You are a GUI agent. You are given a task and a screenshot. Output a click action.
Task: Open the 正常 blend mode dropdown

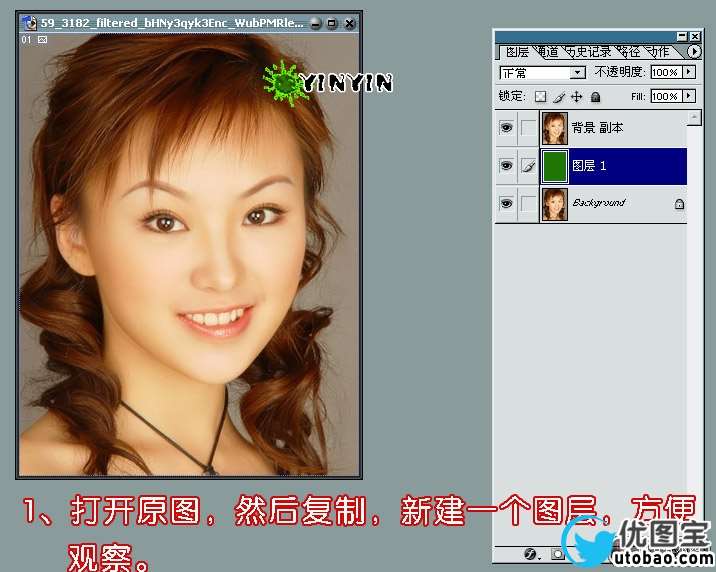(542, 73)
